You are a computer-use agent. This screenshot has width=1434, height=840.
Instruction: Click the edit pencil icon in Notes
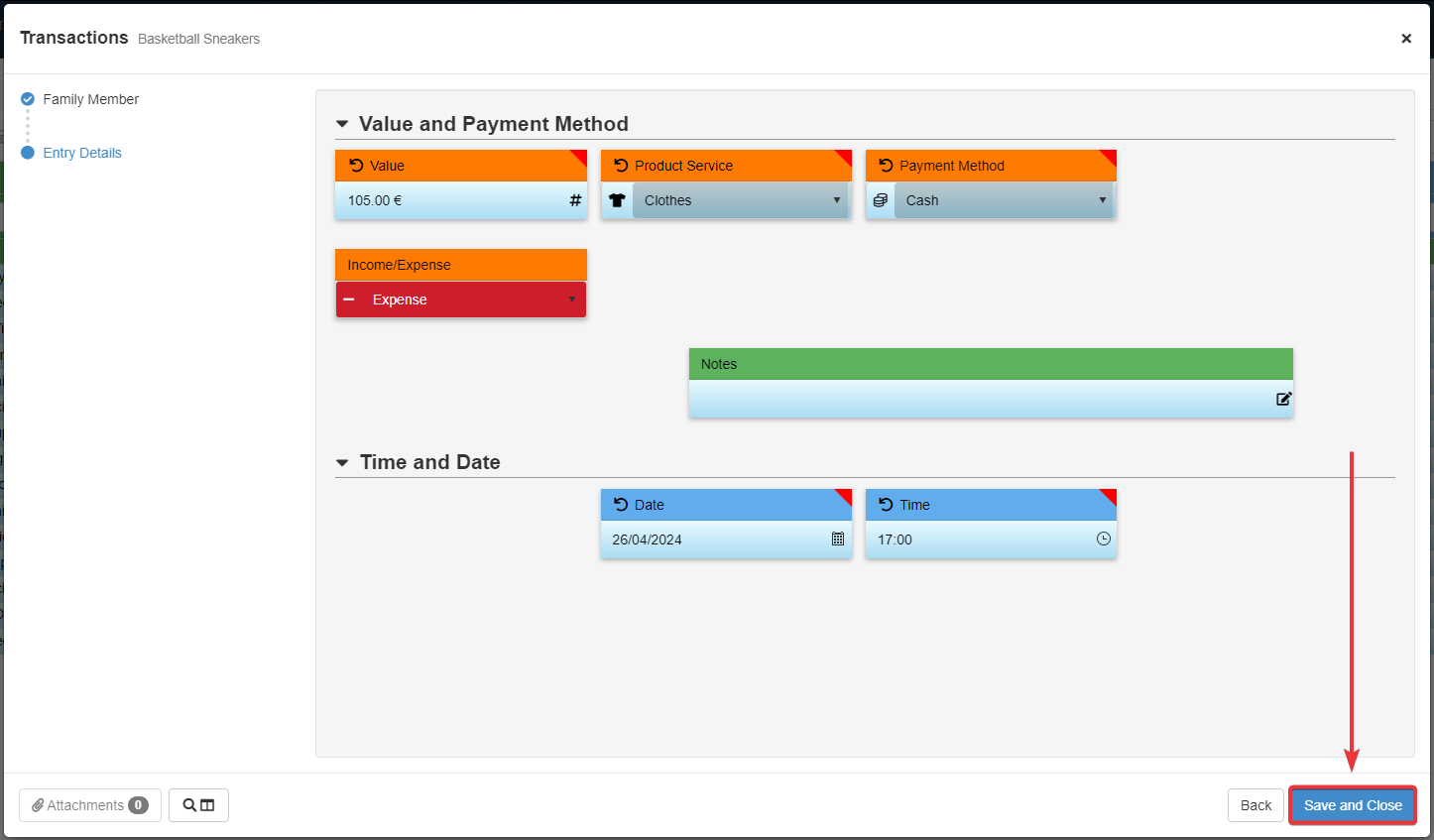(x=1283, y=399)
